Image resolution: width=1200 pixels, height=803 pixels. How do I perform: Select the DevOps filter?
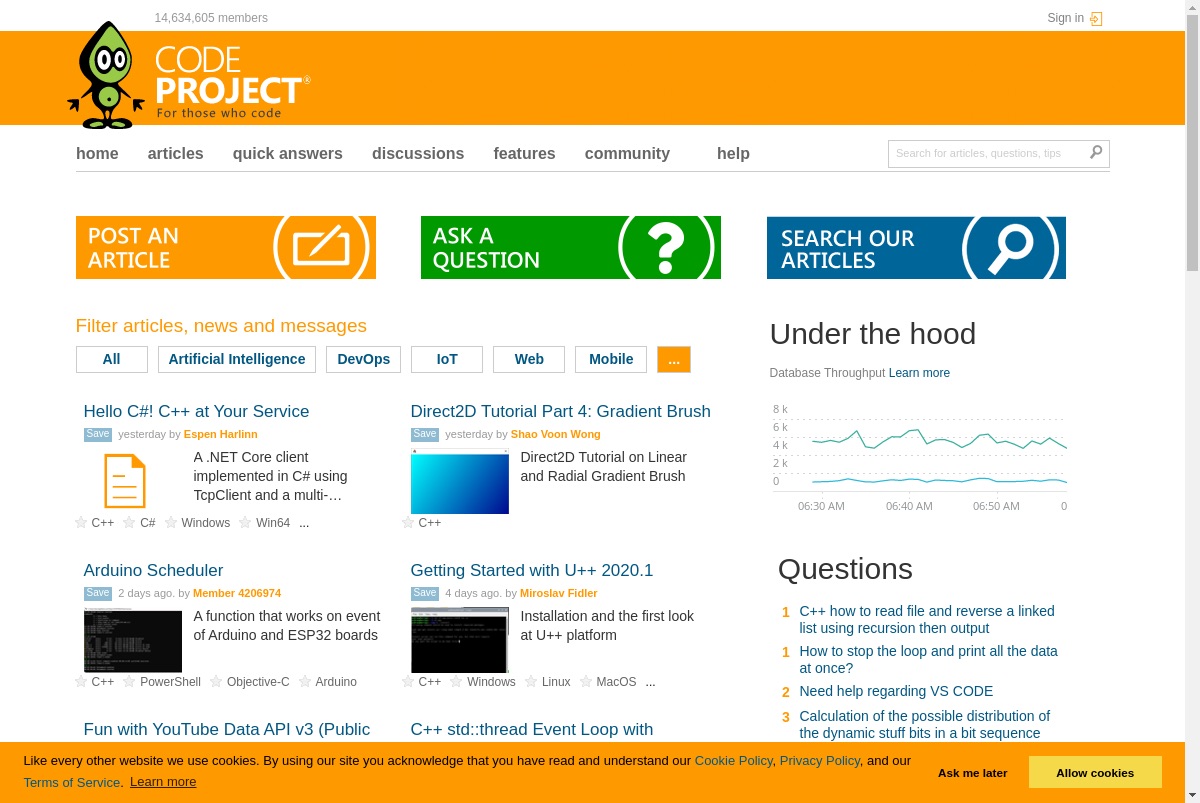pos(364,359)
